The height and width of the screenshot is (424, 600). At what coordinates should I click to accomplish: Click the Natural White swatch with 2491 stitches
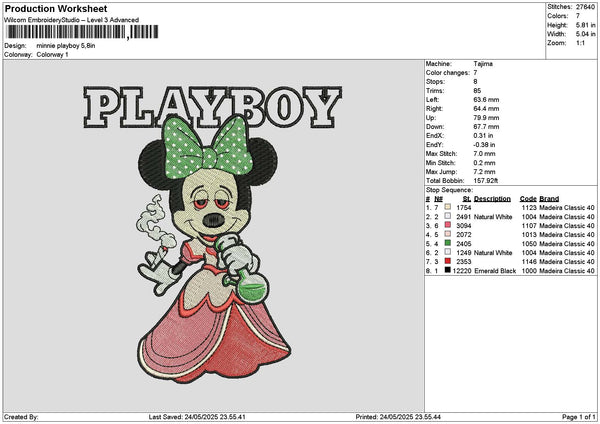447,216
